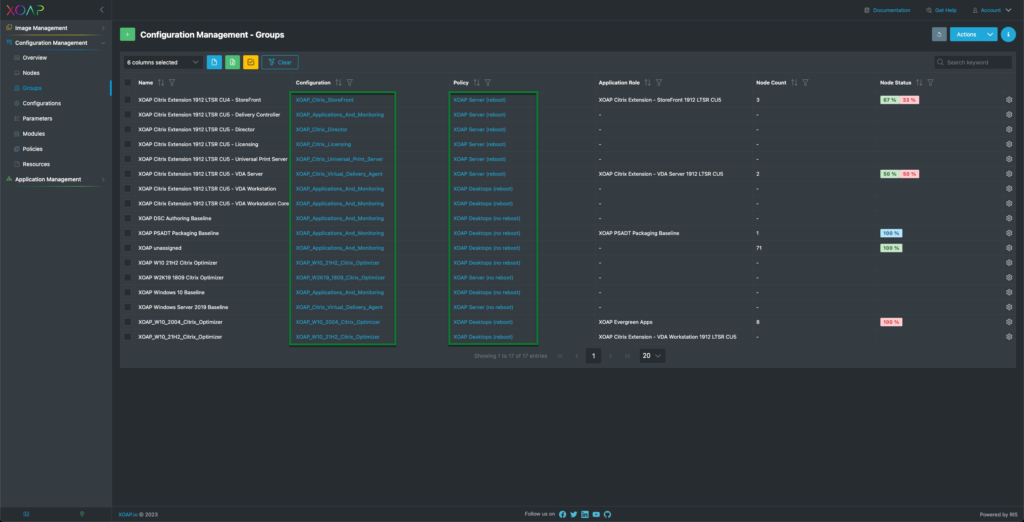Click the yellow select-all check icon
This screenshot has width=1024, height=522.
coord(251,62)
